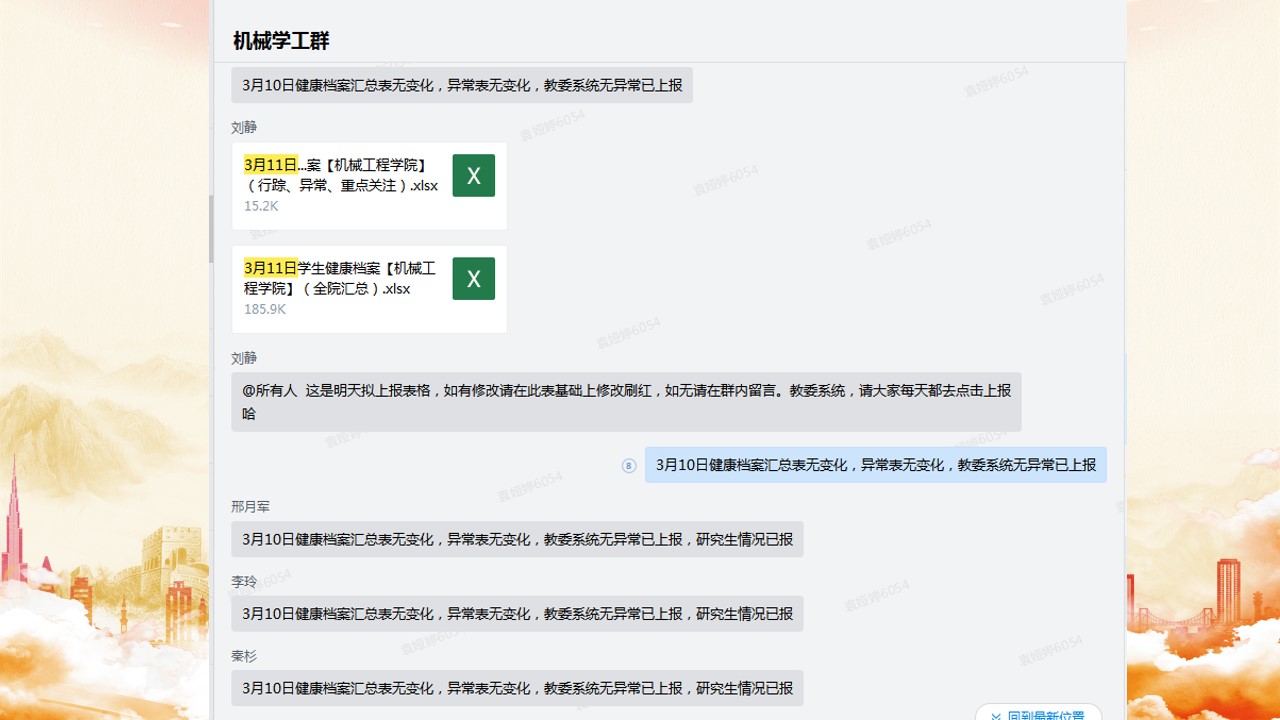This screenshot has height=720, width=1280.
Task: Click sender name 刘静 above the @所有人 message
Action: pos(244,358)
